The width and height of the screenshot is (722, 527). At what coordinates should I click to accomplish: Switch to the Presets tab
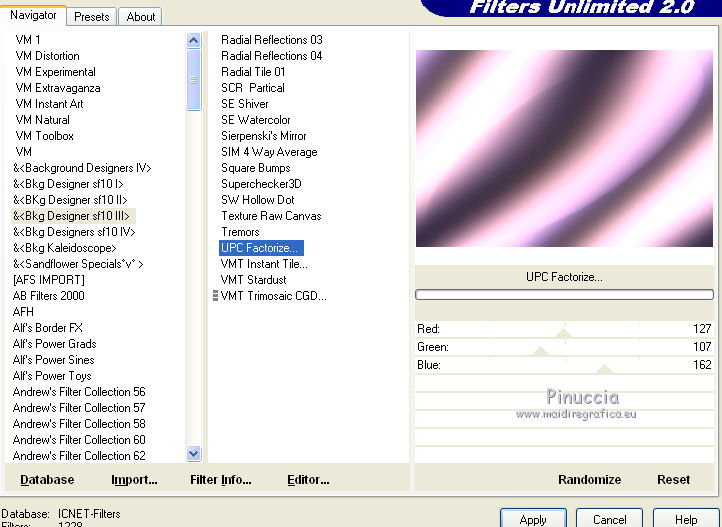[x=91, y=17]
